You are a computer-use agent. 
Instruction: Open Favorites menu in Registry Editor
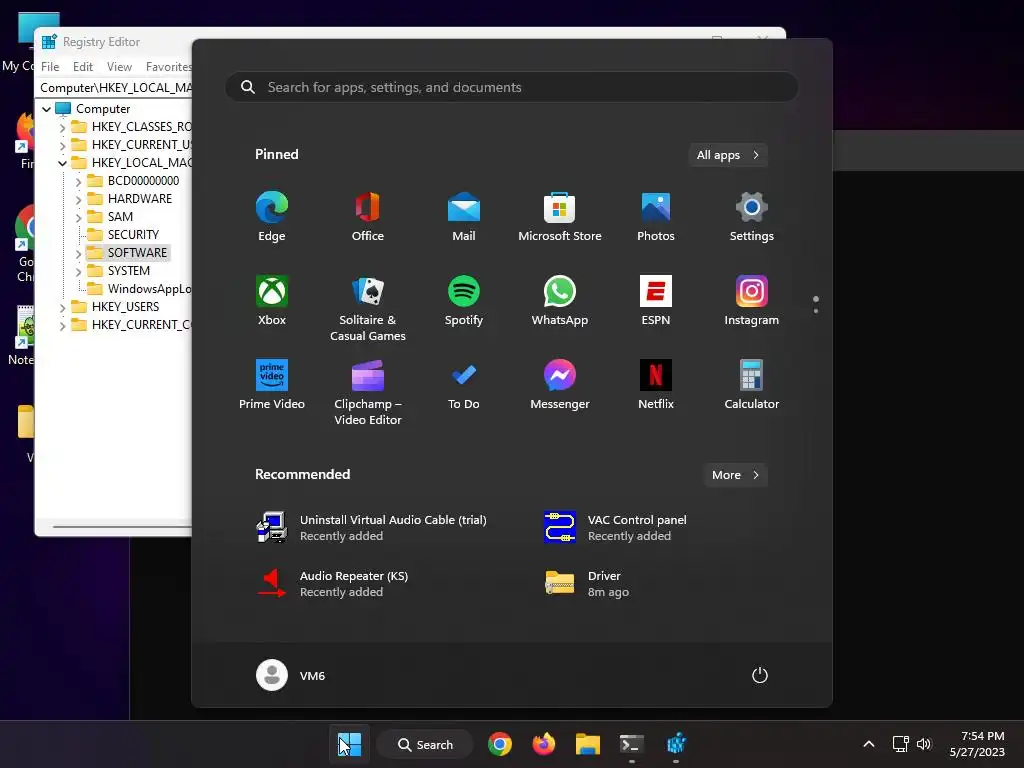click(168, 67)
